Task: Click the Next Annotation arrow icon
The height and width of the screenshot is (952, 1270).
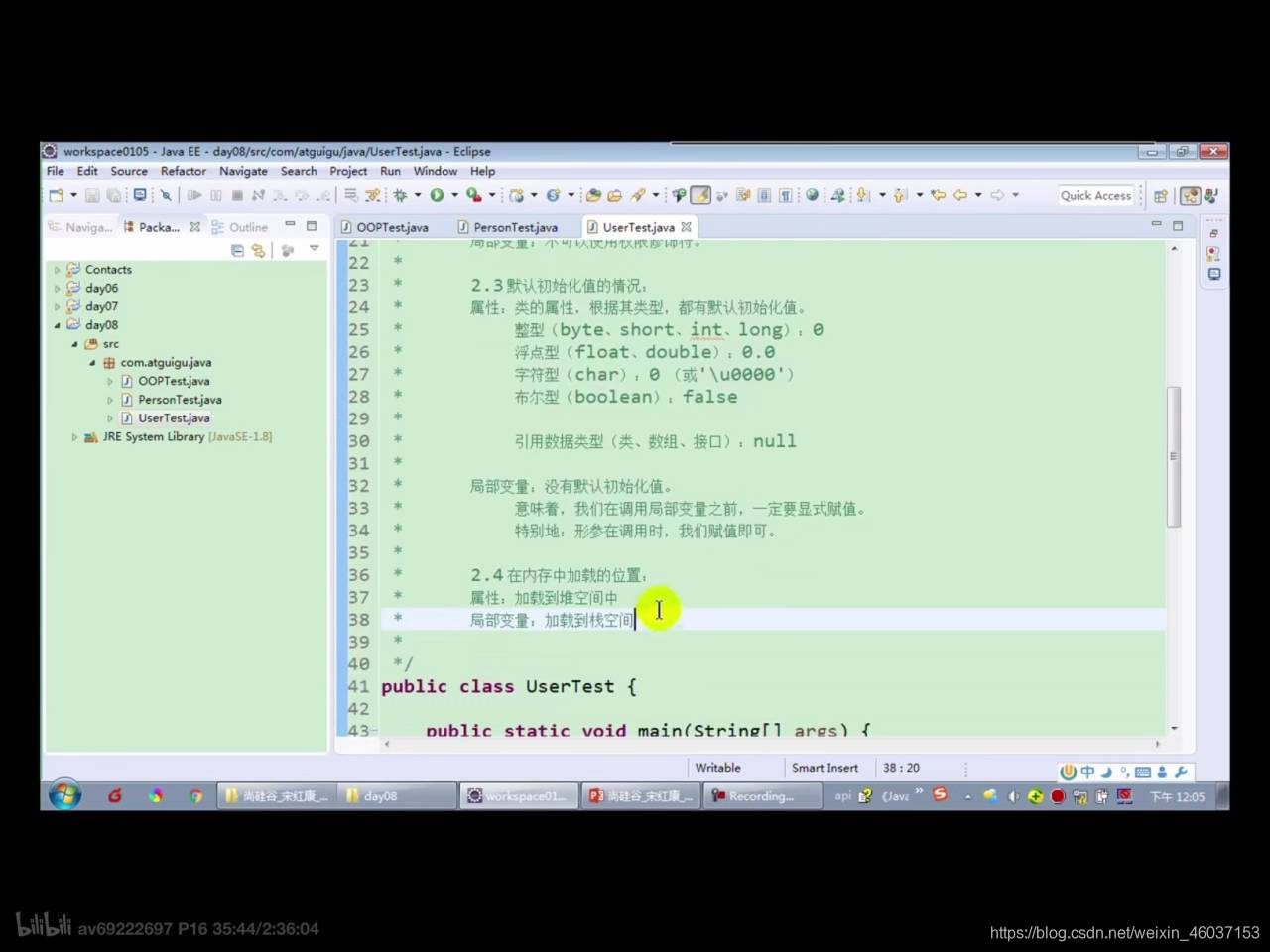Action: pyautogui.click(x=862, y=195)
